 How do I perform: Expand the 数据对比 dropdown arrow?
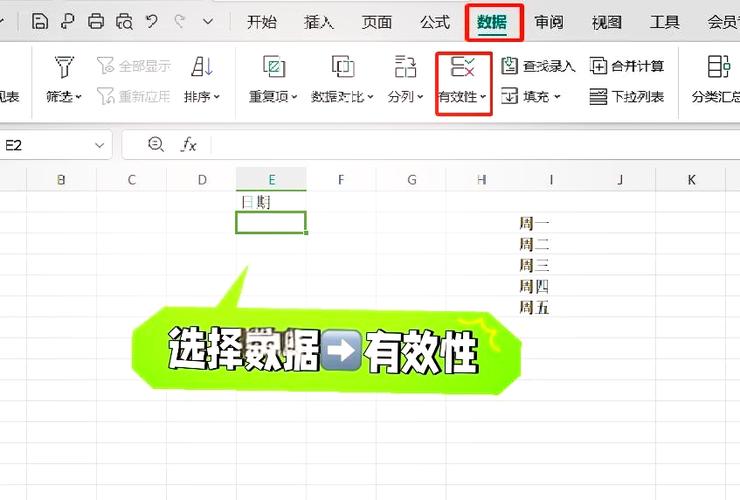(370, 97)
